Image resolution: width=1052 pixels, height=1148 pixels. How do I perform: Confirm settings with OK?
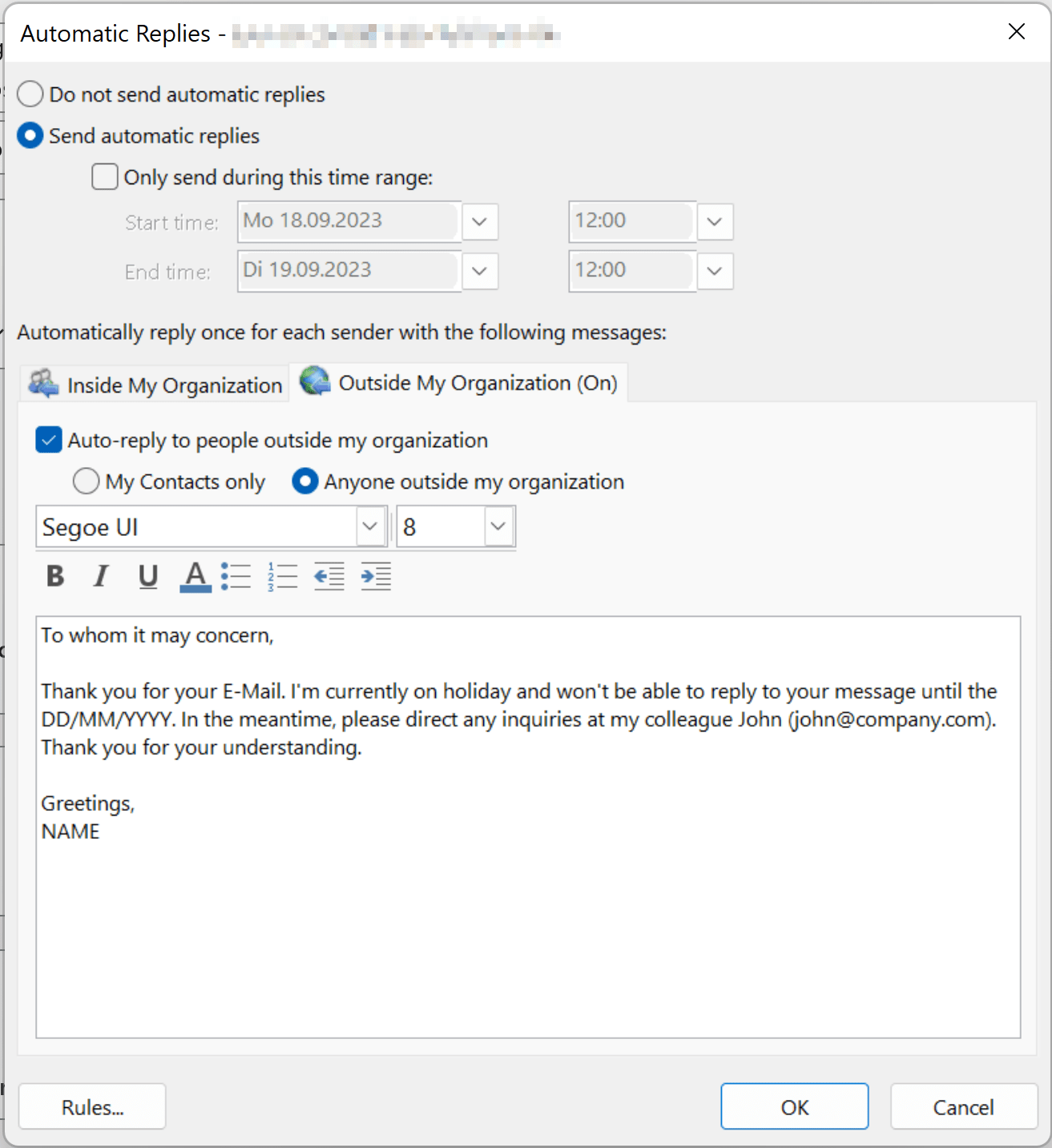tap(793, 1106)
